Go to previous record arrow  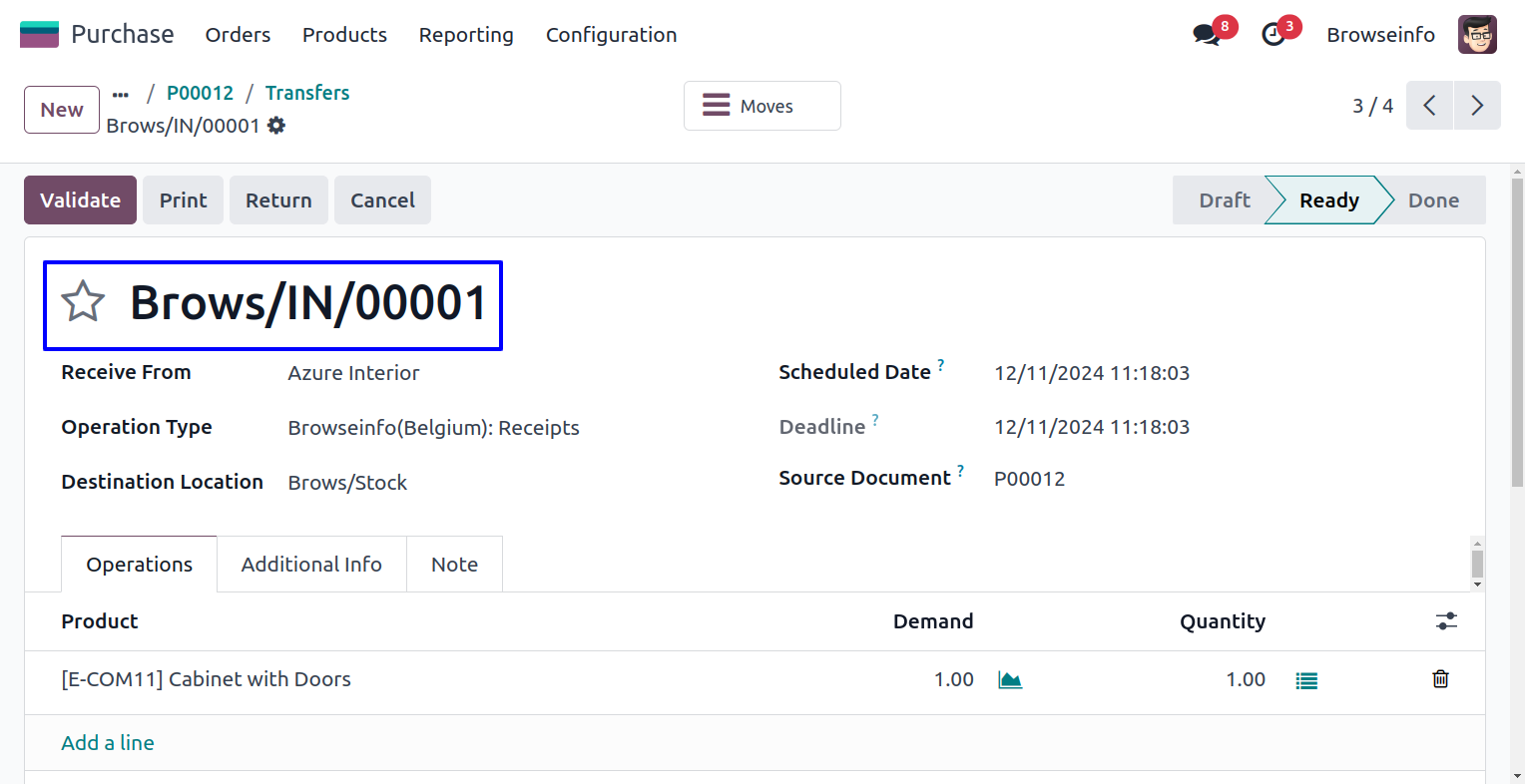[x=1429, y=106]
